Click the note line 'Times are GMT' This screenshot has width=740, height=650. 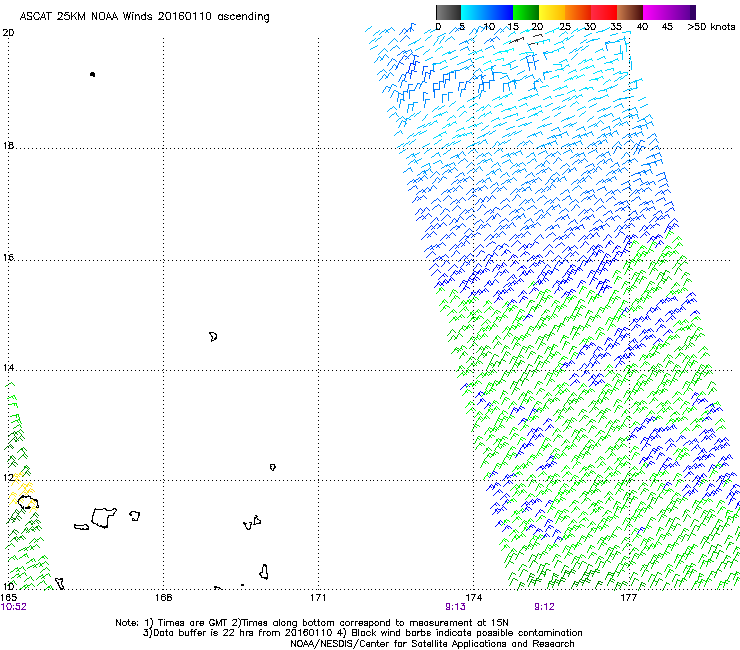[193, 623]
